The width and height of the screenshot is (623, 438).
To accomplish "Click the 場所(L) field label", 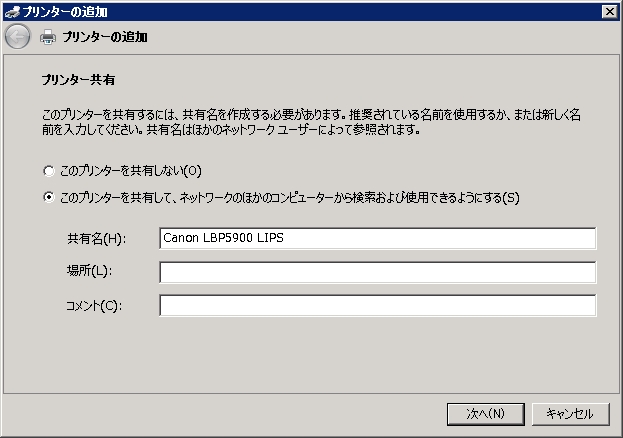I will [89, 272].
